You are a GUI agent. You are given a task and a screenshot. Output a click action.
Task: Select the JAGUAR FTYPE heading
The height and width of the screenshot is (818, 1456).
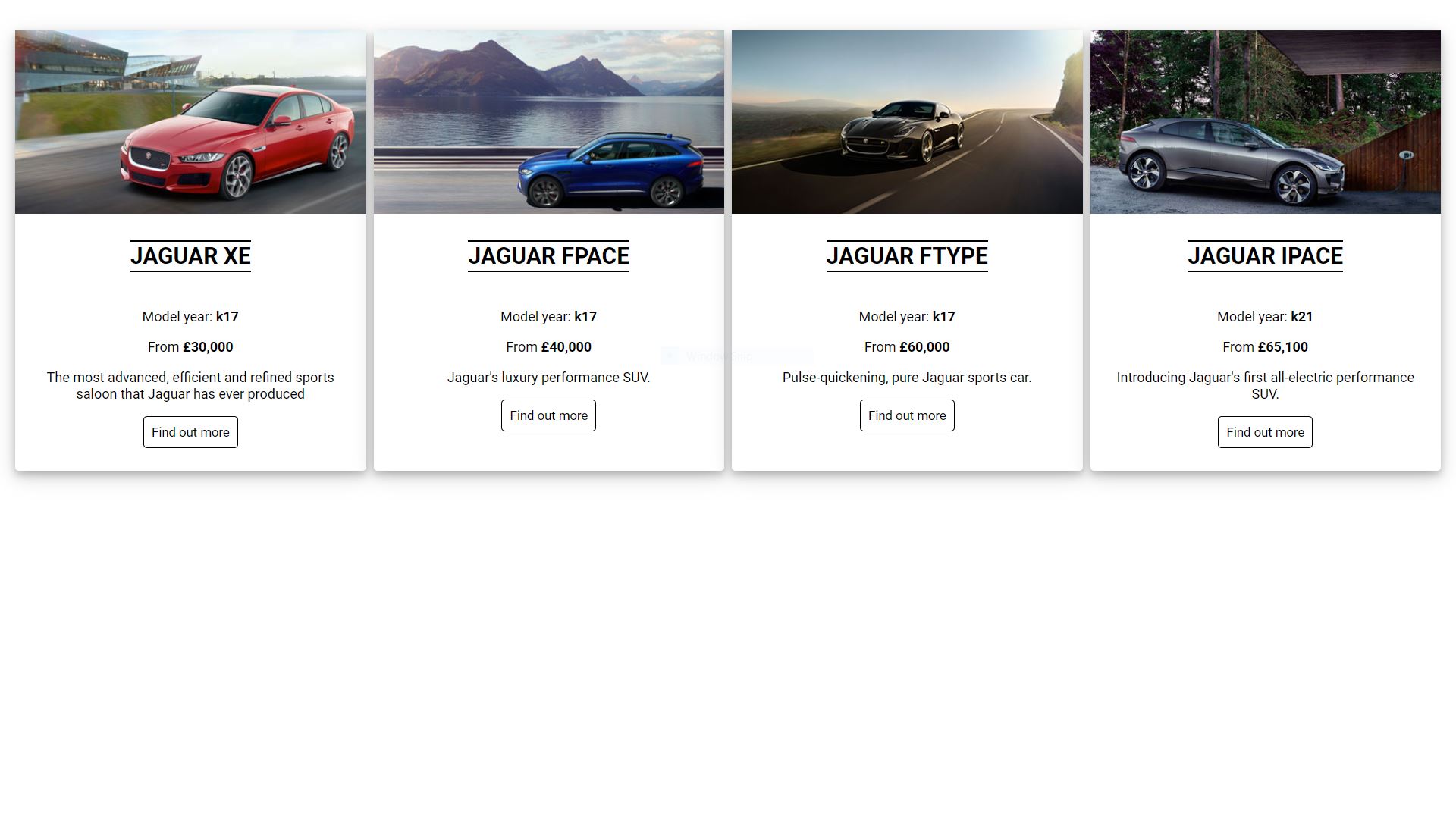[907, 256]
